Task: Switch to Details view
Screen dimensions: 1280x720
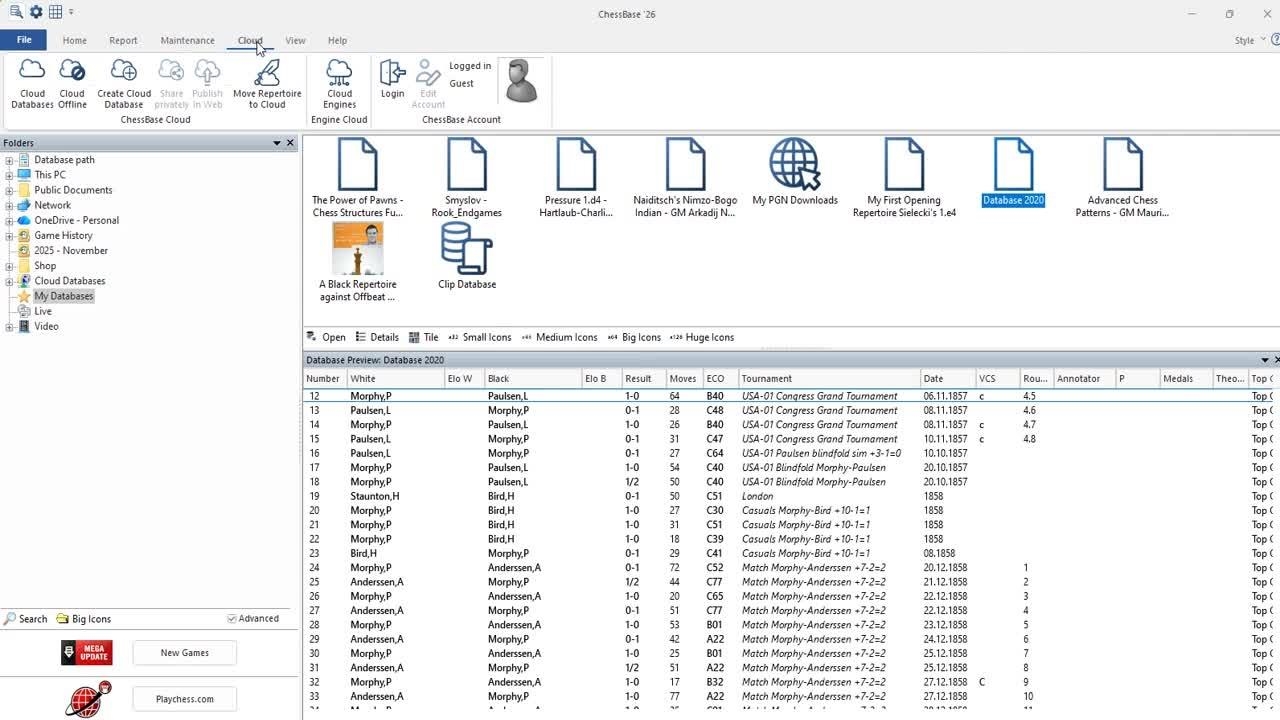Action: point(377,337)
